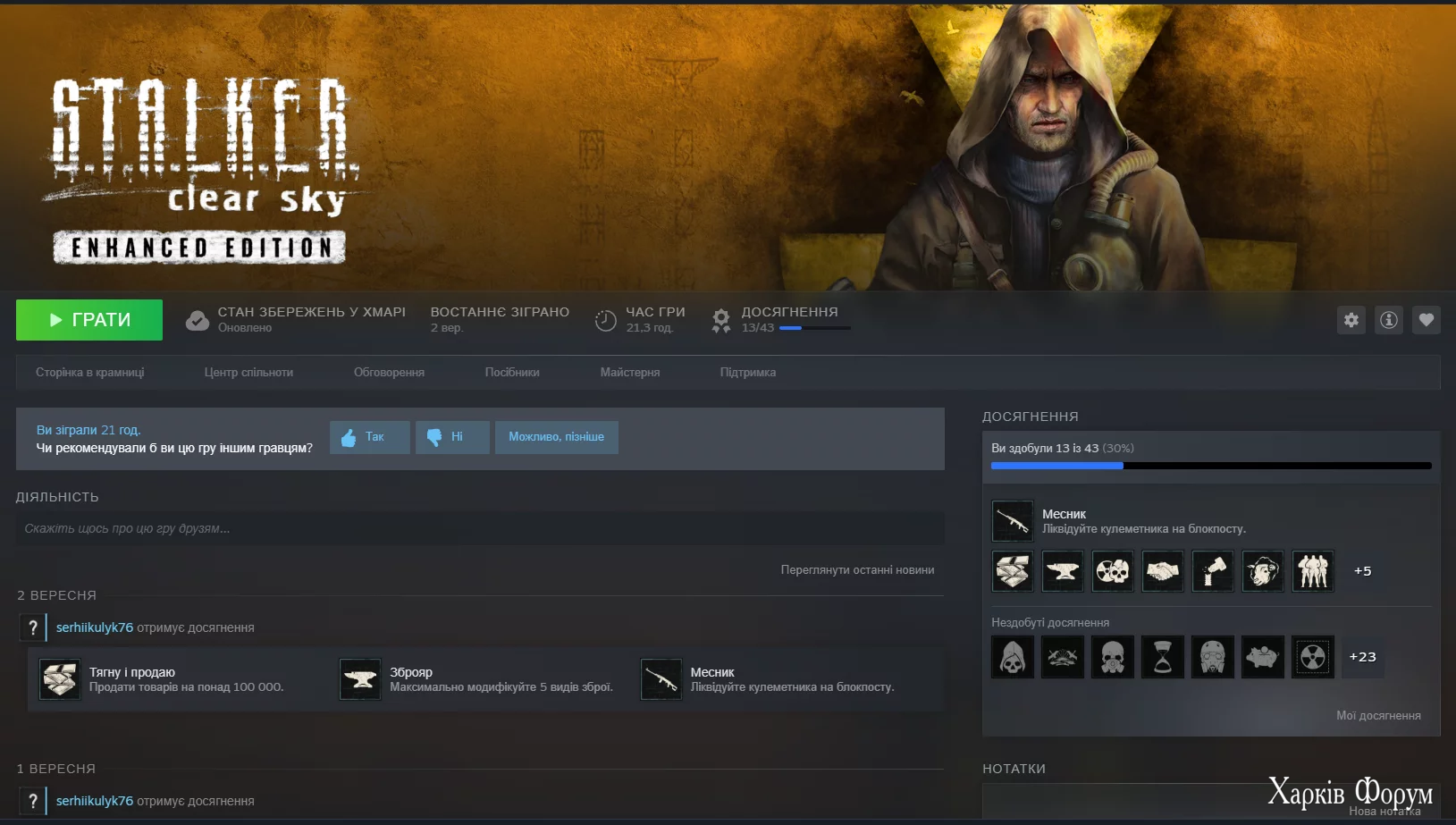Open serhiikulyk76 profile under 1 вересня
The height and width of the screenshot is (825, 1456).
pyautogui.click(x=95, y=801)
